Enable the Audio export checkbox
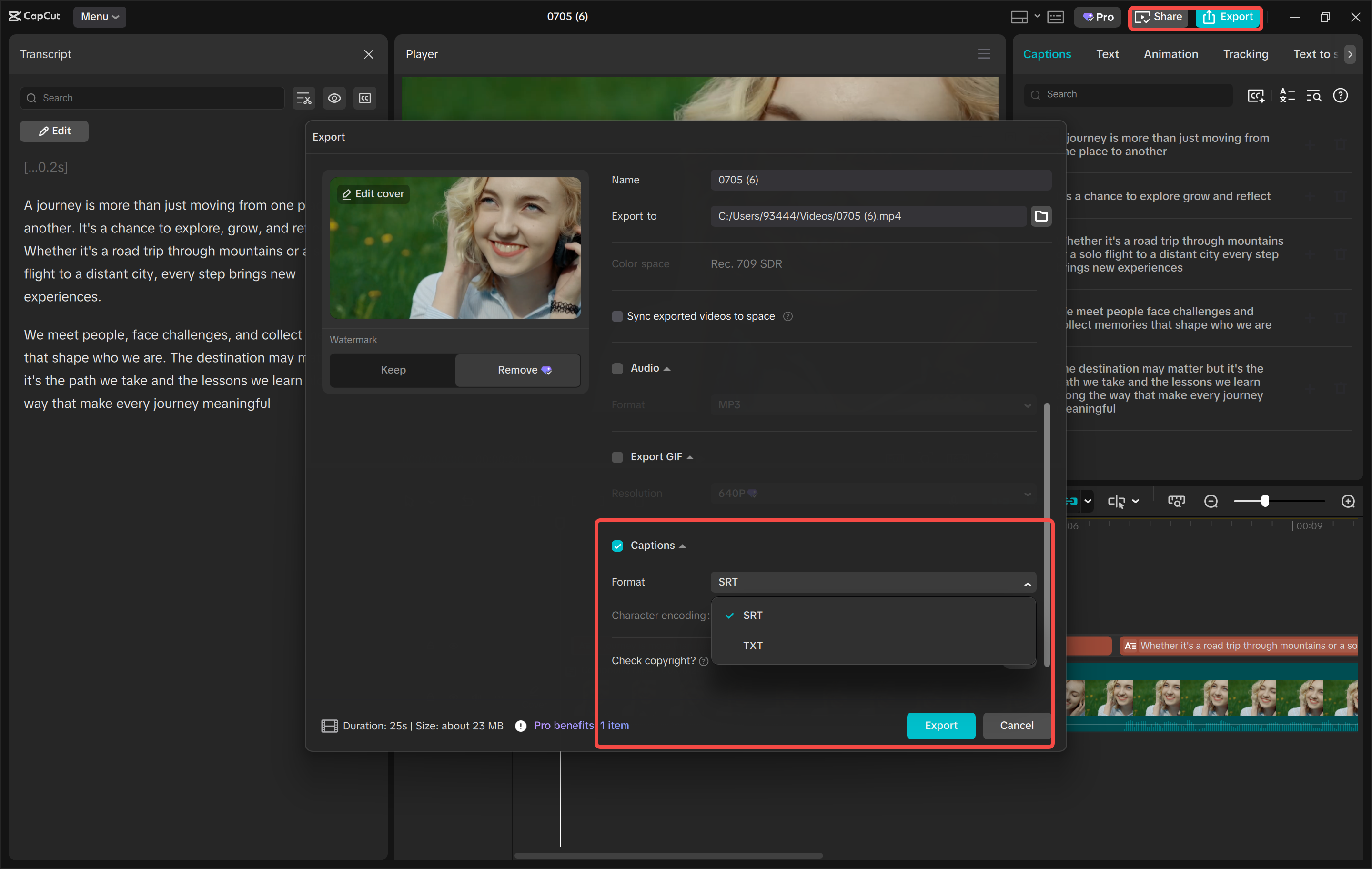This screenshot has height=869, width=1372. pos(617,368)
